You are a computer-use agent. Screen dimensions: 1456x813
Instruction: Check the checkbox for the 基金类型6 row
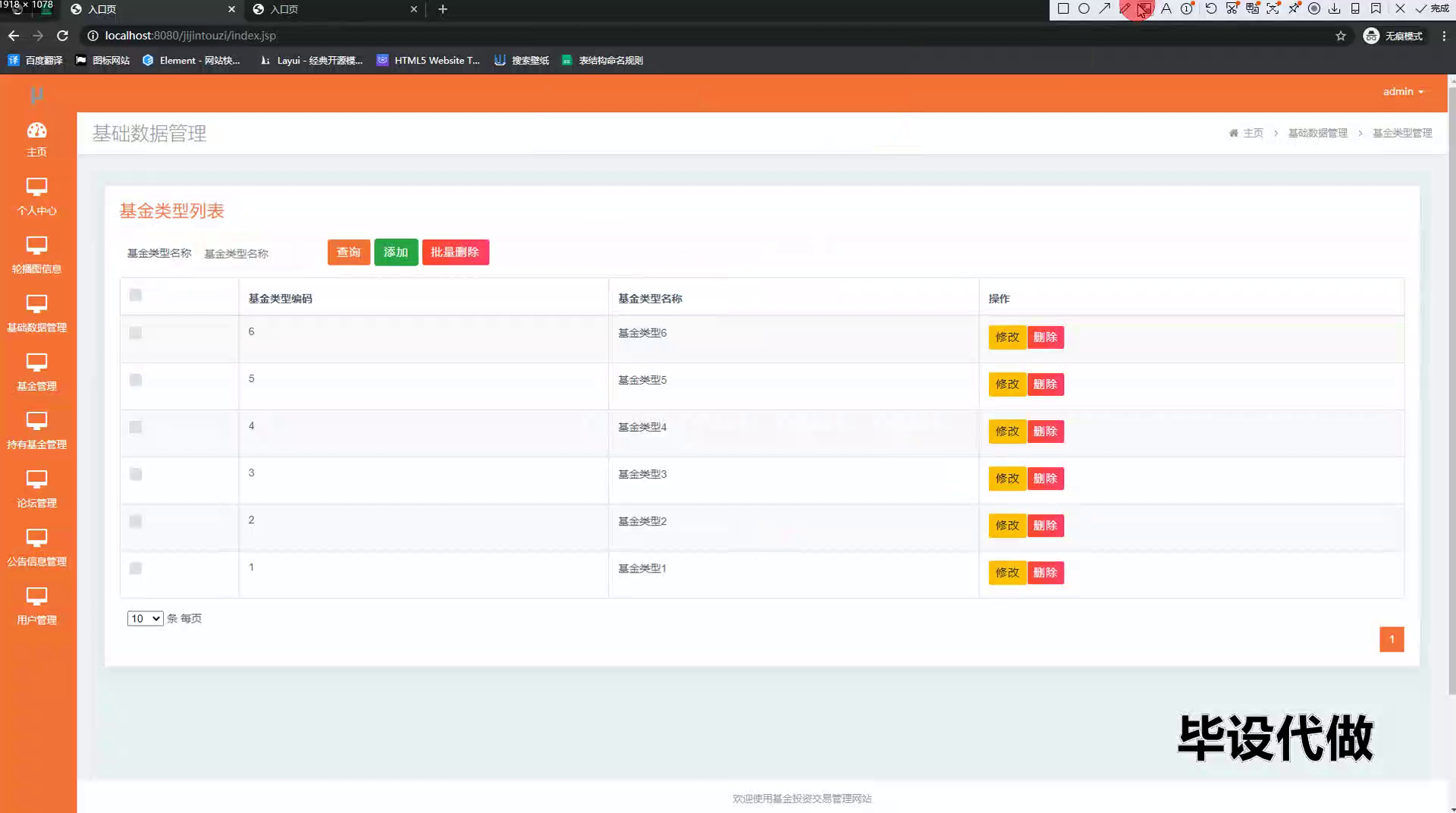pos(136,333)
